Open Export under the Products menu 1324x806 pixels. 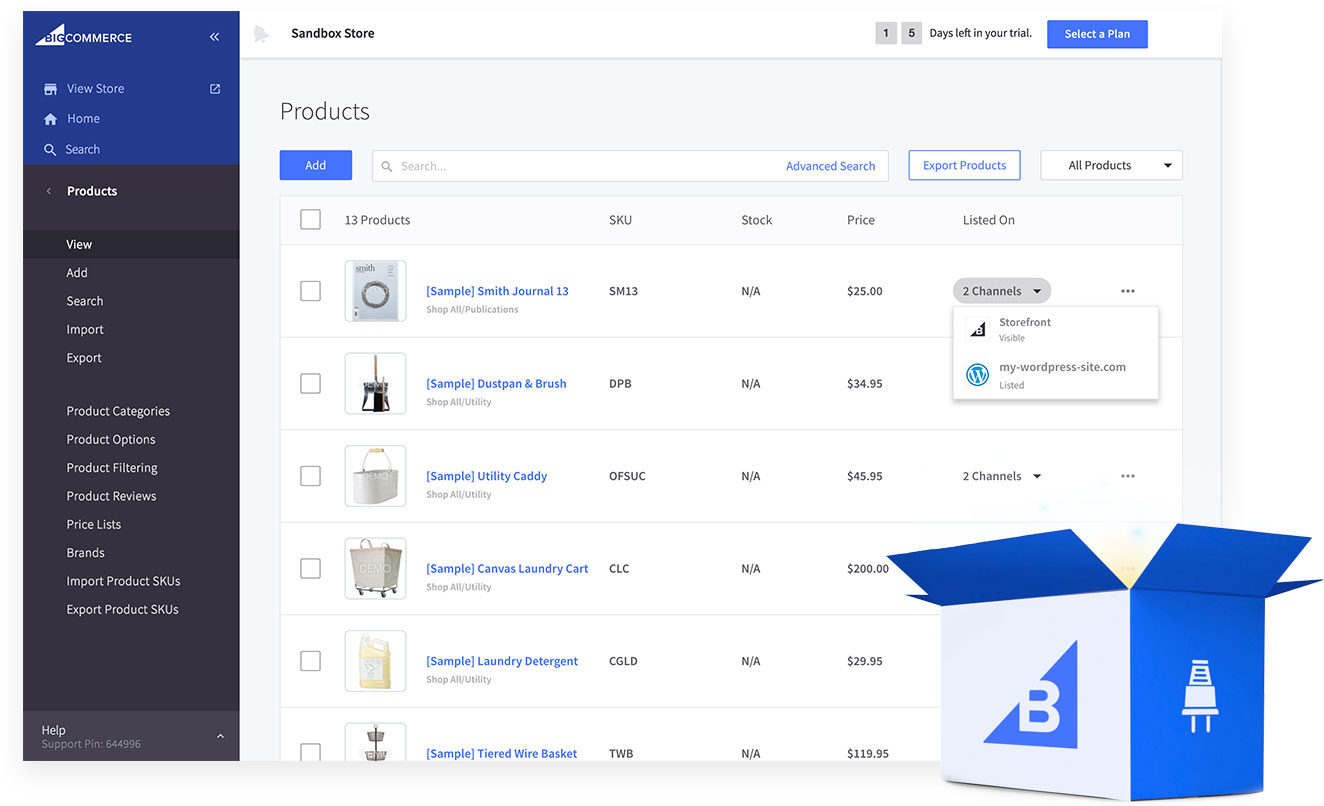pyautogui.click(x=83, y=357)
